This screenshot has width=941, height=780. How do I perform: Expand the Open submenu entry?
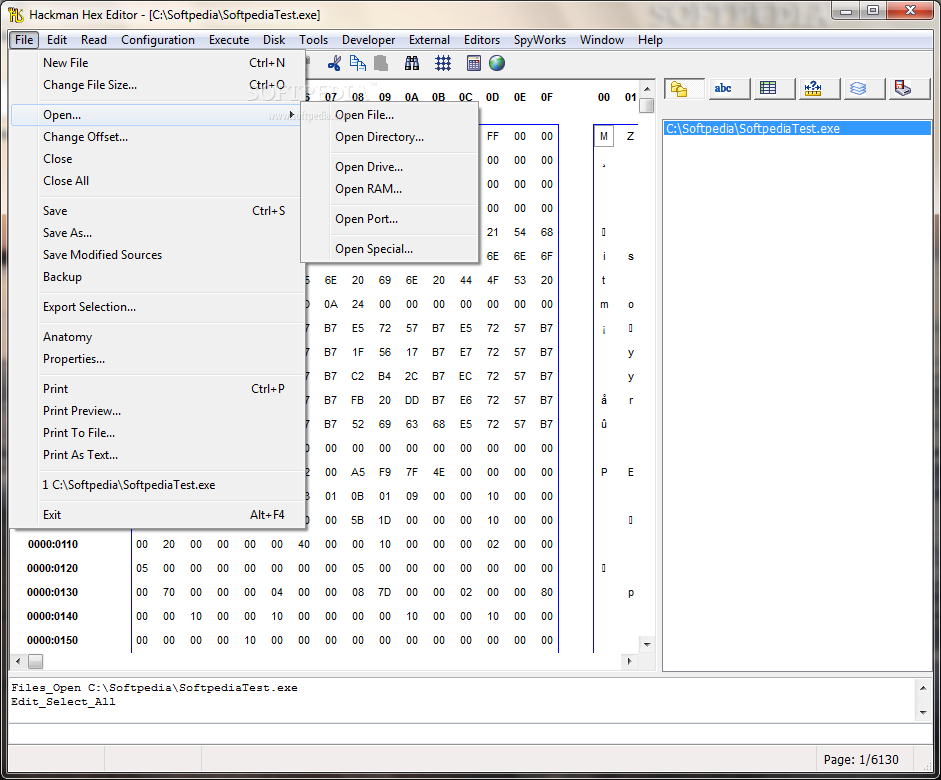click(x=156, y=115)
